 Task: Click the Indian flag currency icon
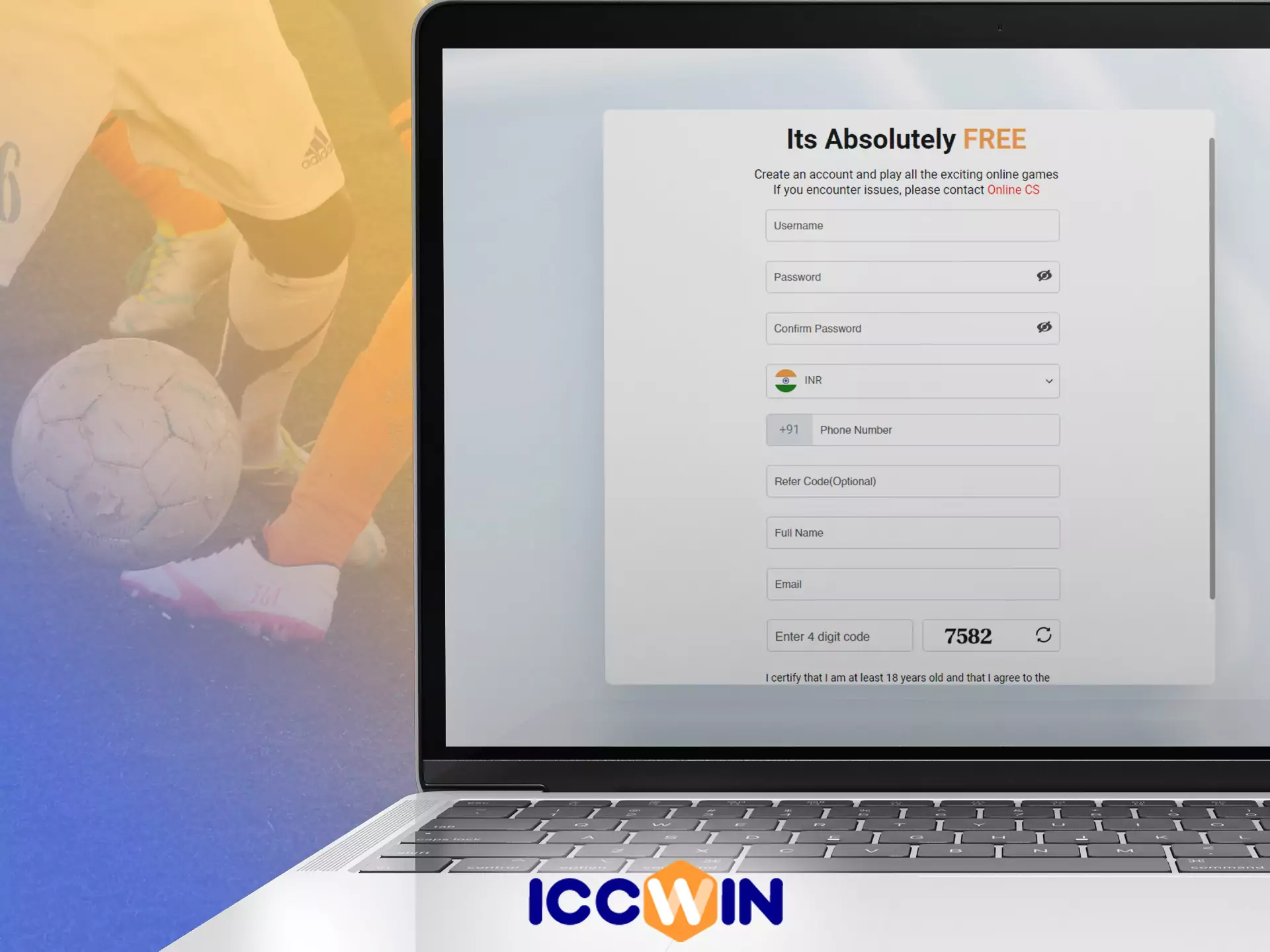point(786,380)
